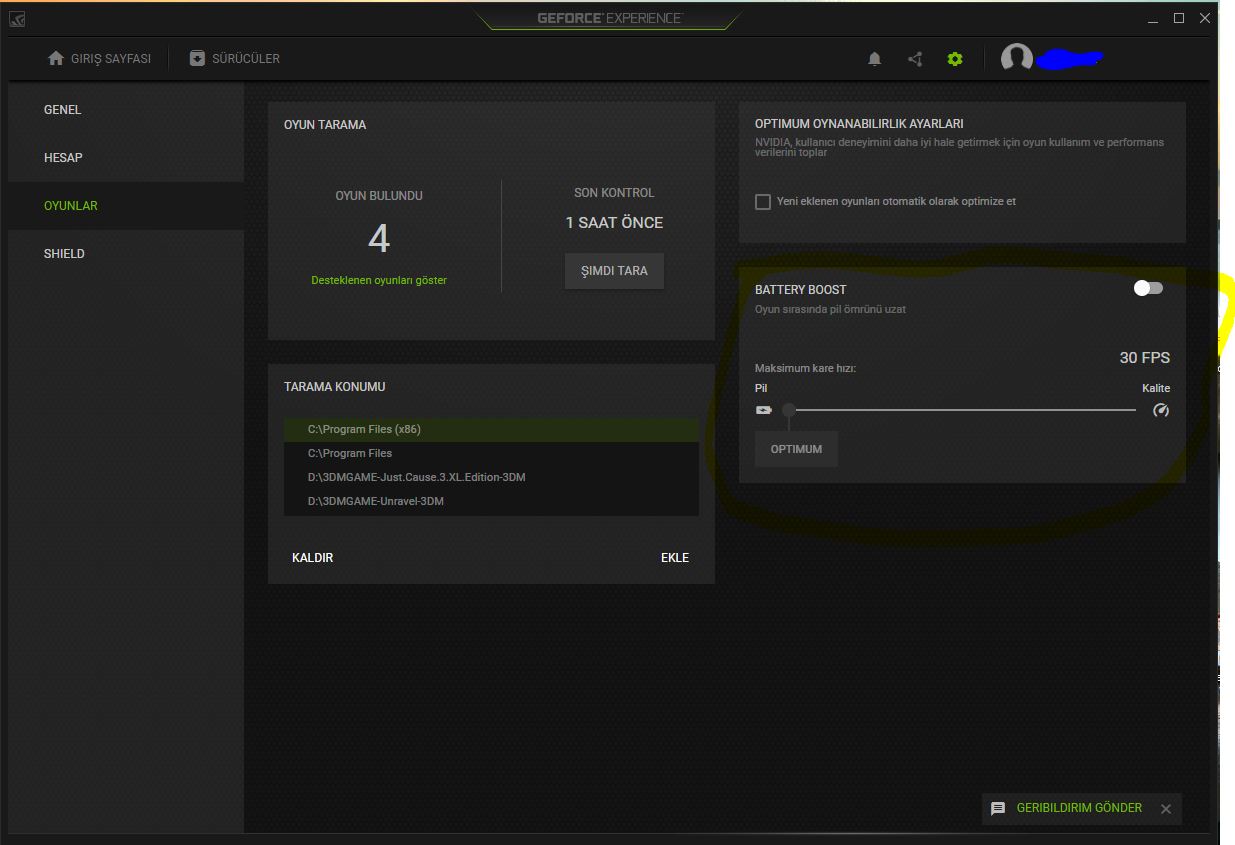Open the Giriş Sayfası home tab
The image size is (1235, 845).
click(99, 59)
